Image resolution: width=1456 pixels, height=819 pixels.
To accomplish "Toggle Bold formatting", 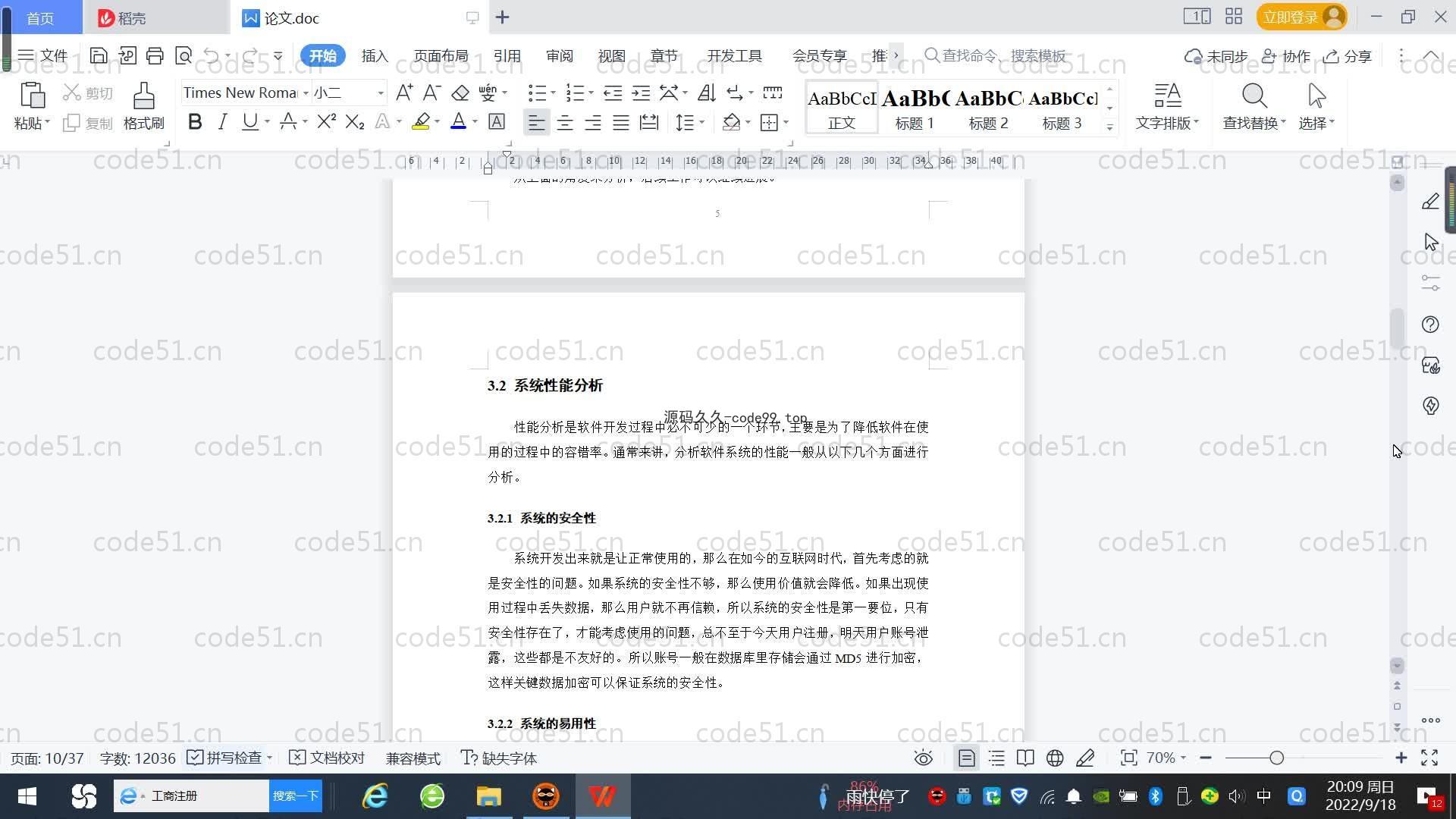I will (195, 121).
